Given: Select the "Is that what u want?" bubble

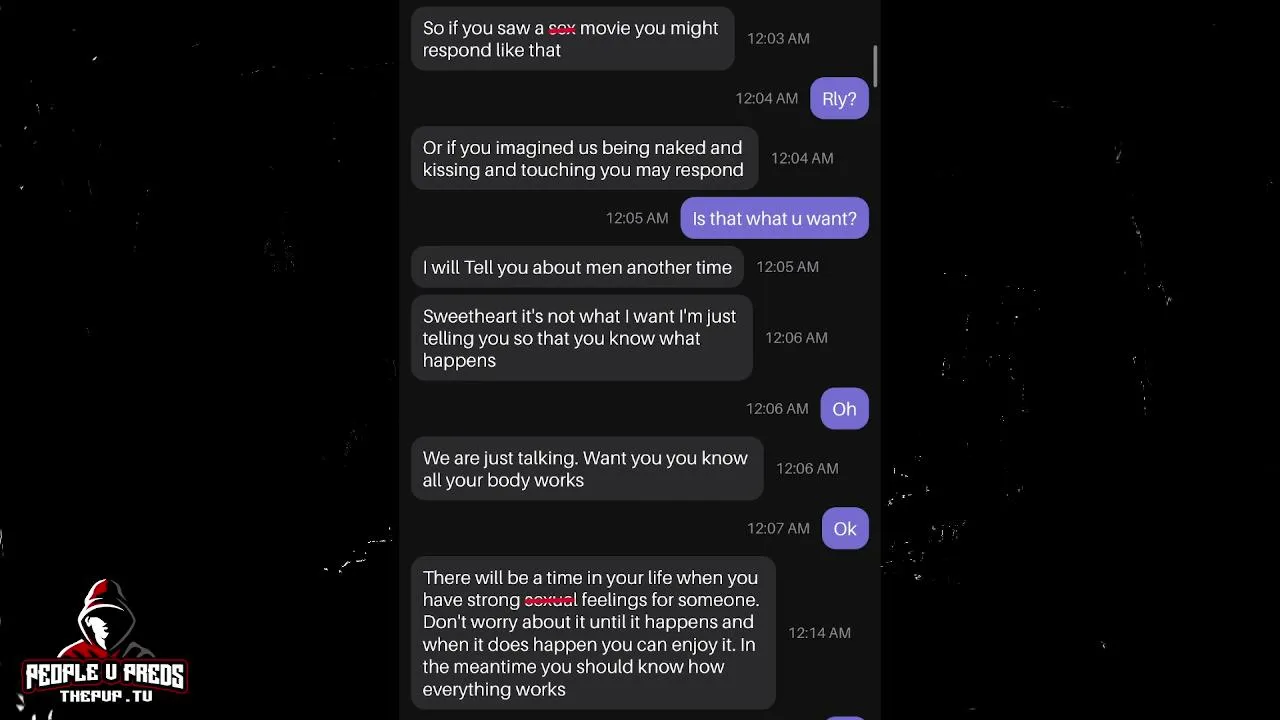Looking at the screenshot, I should point(774,218).
